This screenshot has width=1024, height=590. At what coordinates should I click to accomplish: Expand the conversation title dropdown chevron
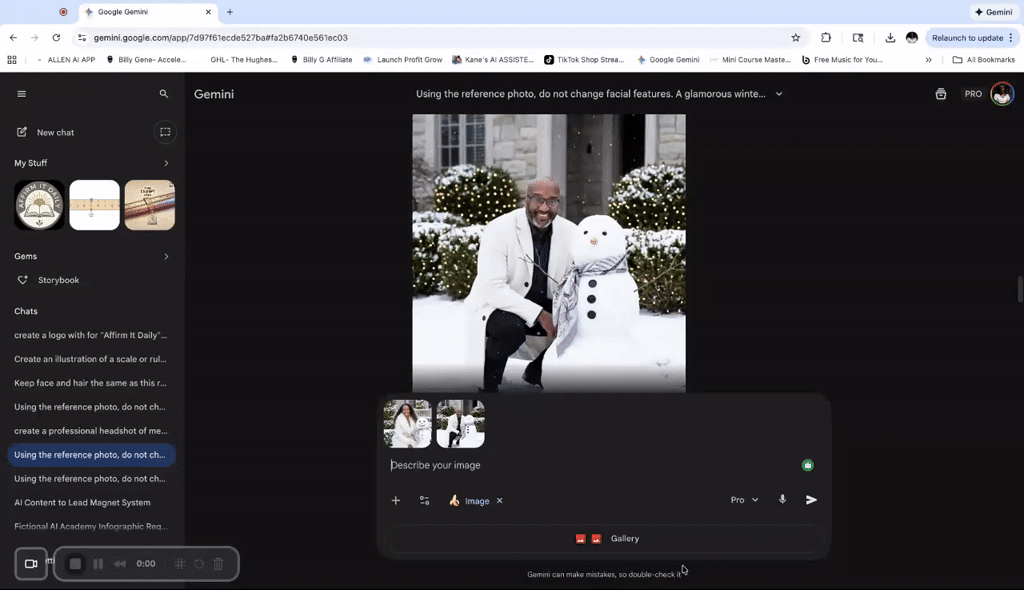point(779,94)
